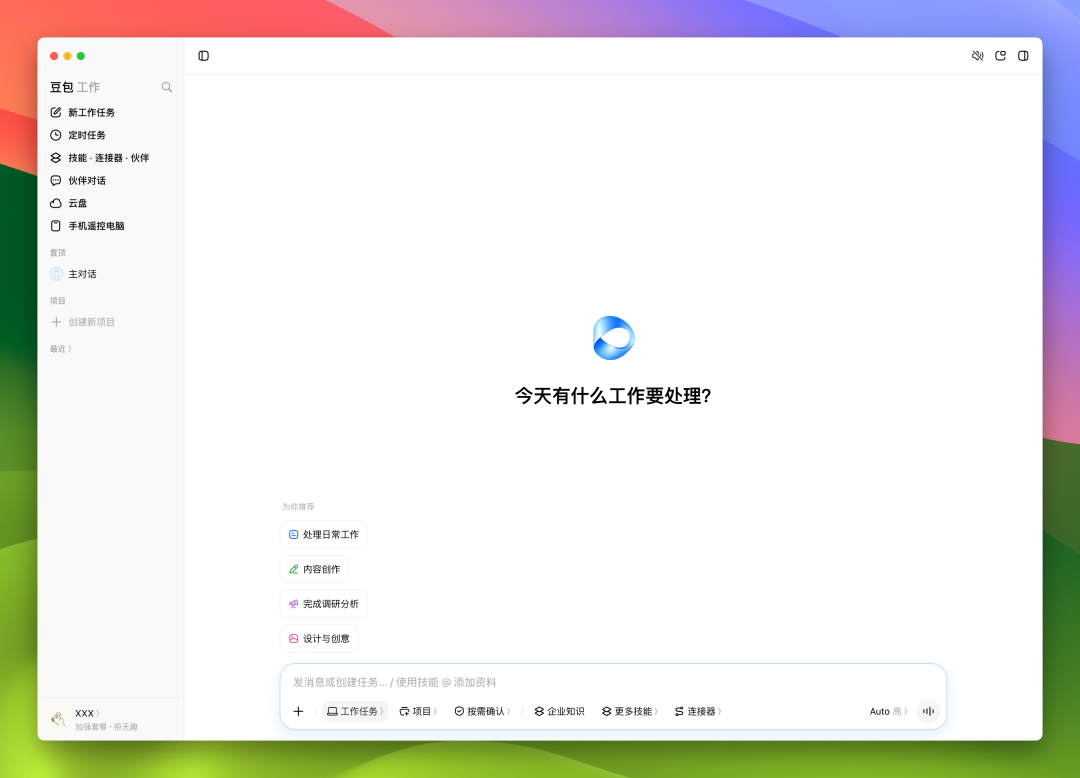Screen dimensions: 1080x778
Task: Click the blue Doubao logo
Action: pos(613,338)
